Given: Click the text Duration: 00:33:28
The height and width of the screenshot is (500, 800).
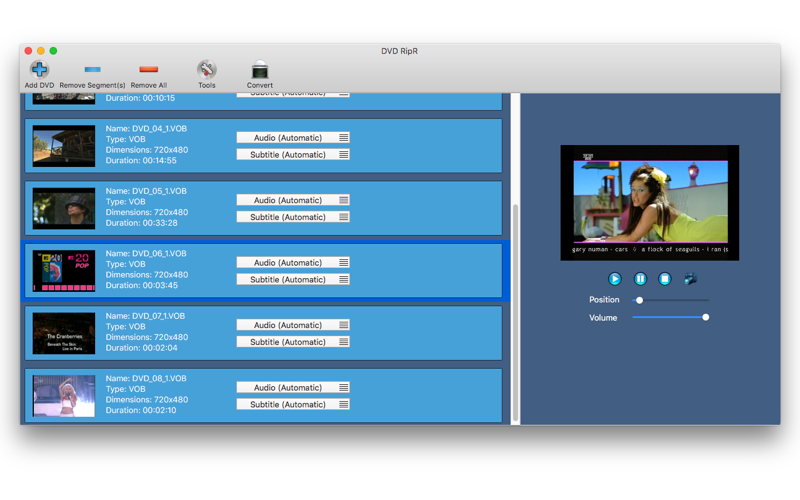Looking at the screenshot, I should [x=141, y=223].
